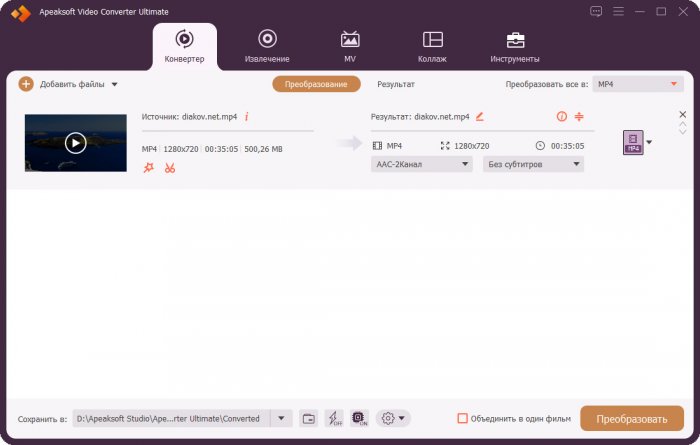Switch to the Коллаж tab

[x=432, y=46]
